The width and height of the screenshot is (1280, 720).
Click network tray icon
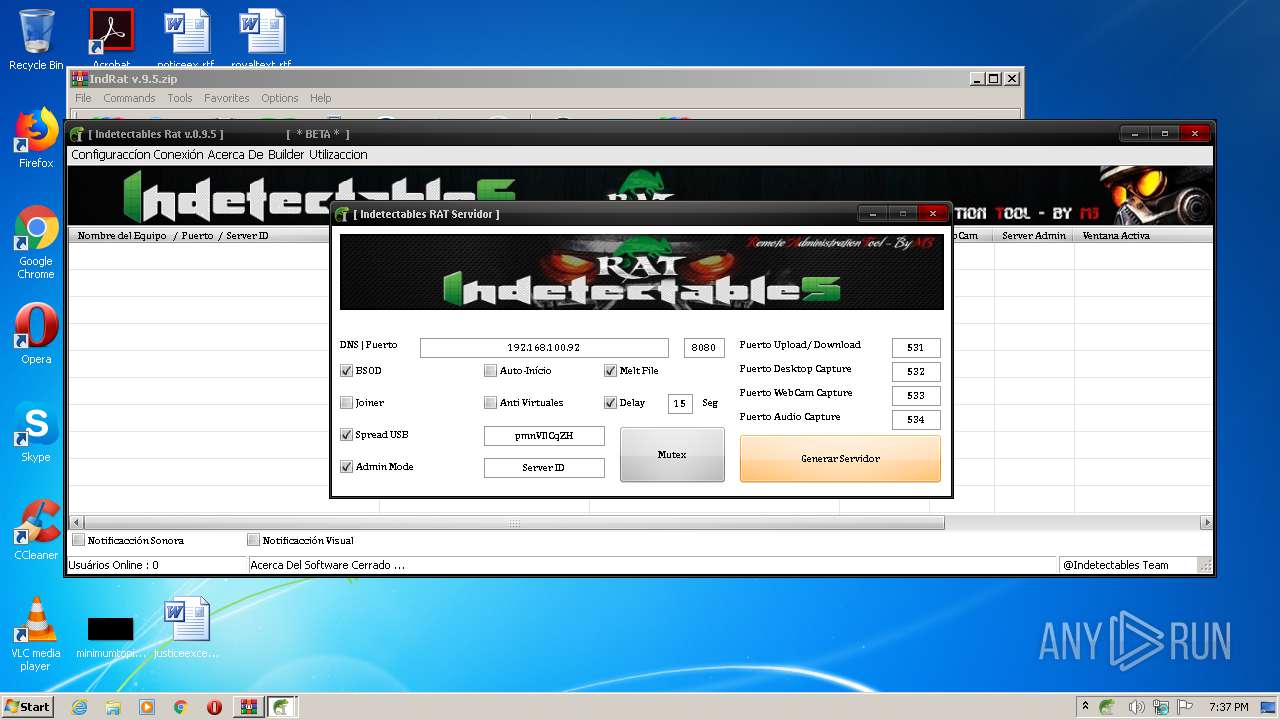[x=1162, y=707]
